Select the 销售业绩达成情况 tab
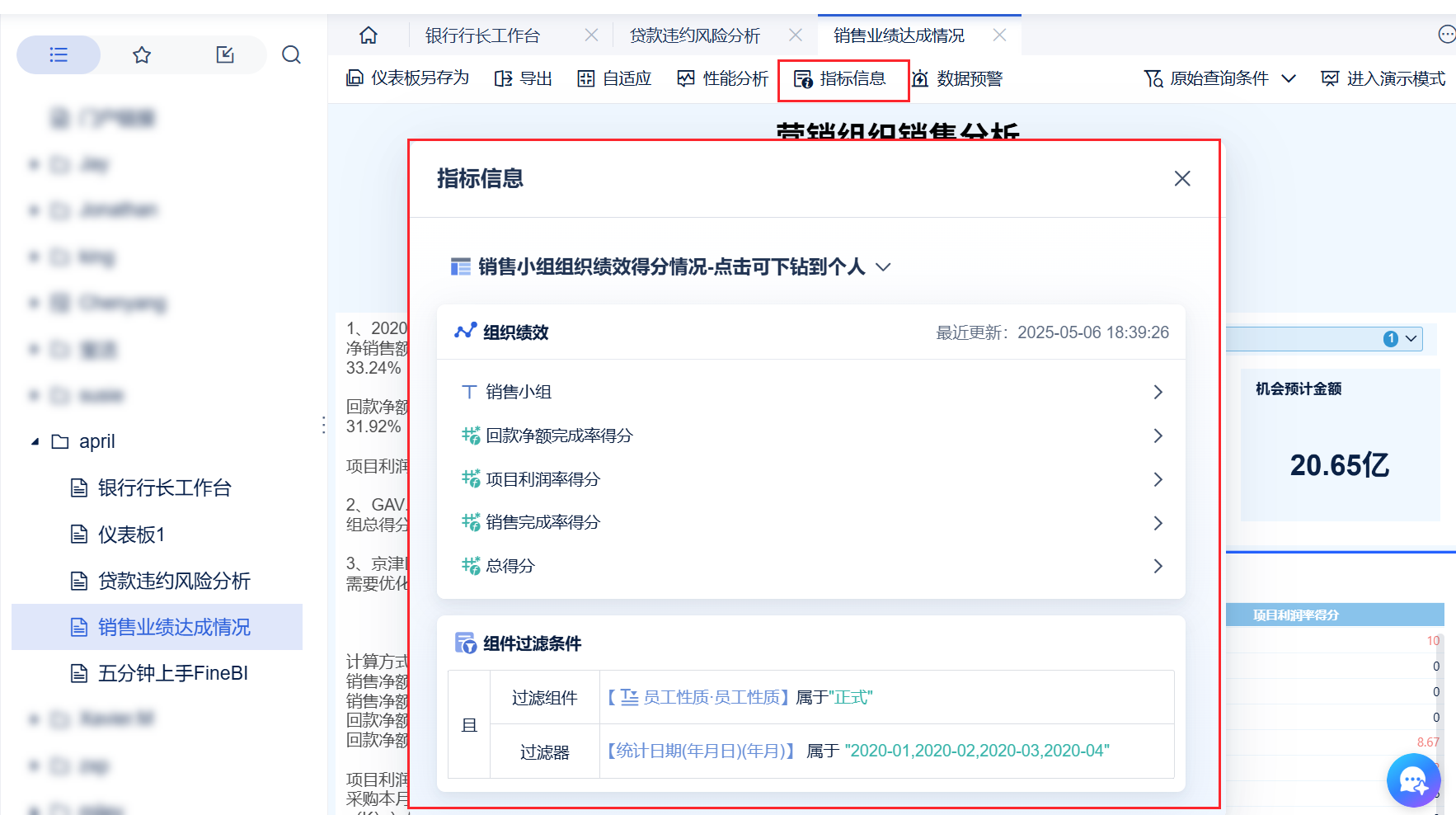The width and height of the screenshot is (1456, 815). point(899,35)
